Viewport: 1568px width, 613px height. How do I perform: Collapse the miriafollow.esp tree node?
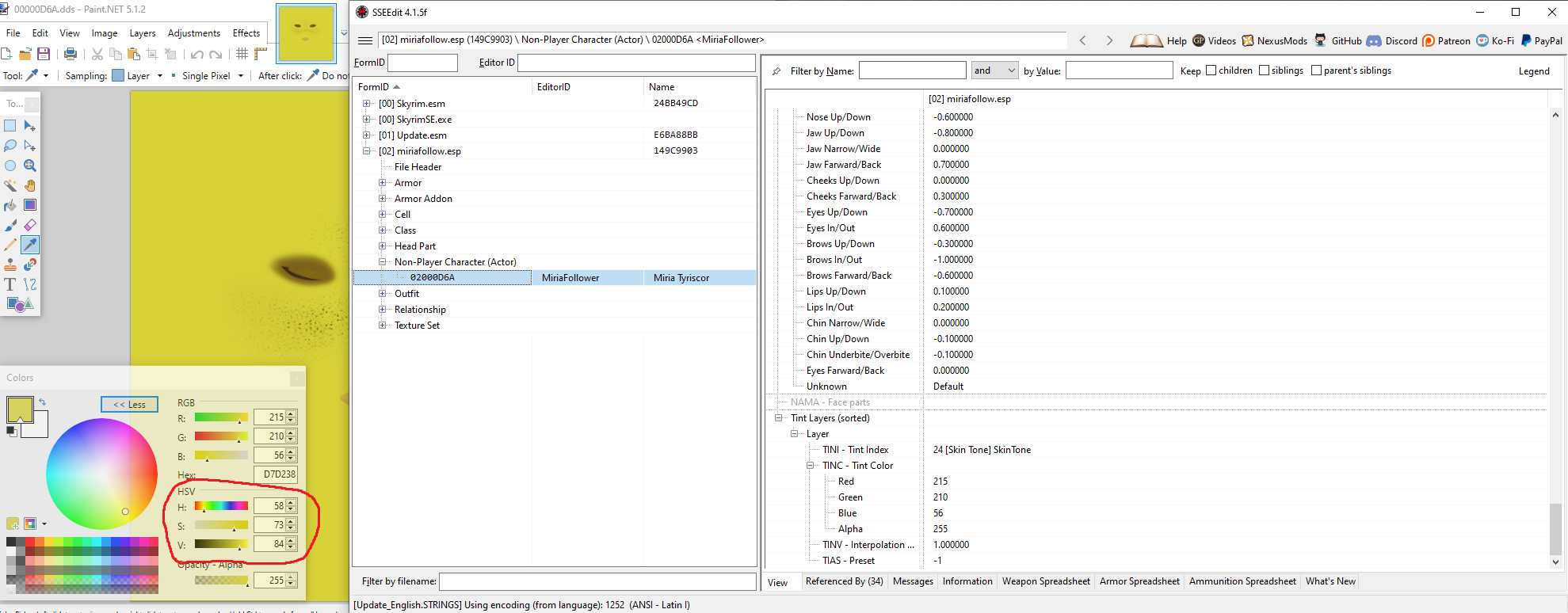366,151
